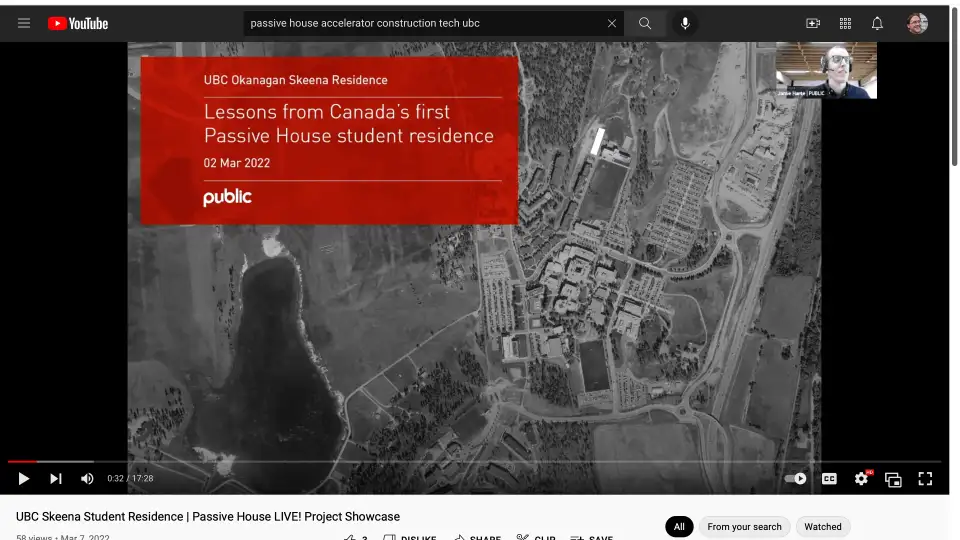The width and height of the screenshot is (960, 540).
Task: Click the magnifier search button
Action: click(645, 23)
